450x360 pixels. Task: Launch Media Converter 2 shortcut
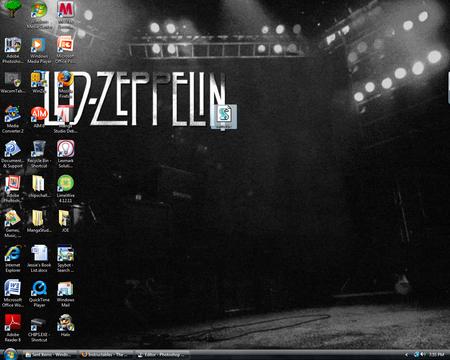coord(13,119)
